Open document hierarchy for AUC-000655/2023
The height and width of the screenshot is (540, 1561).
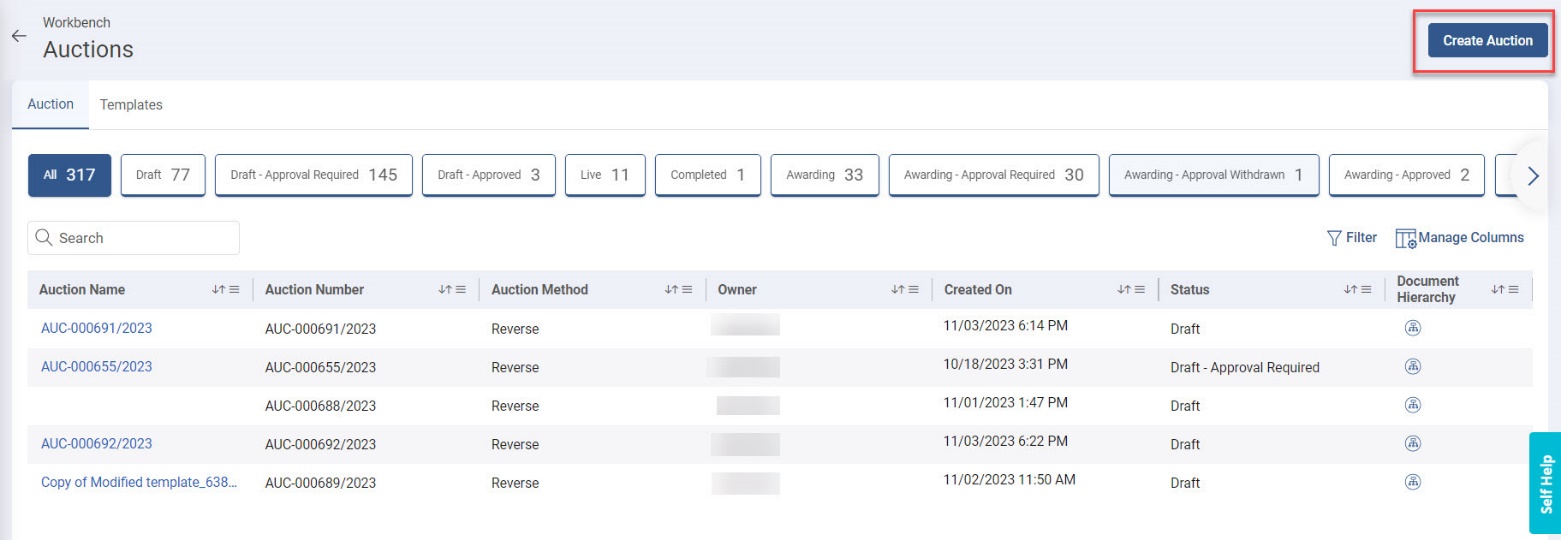tap(1413, 366)
